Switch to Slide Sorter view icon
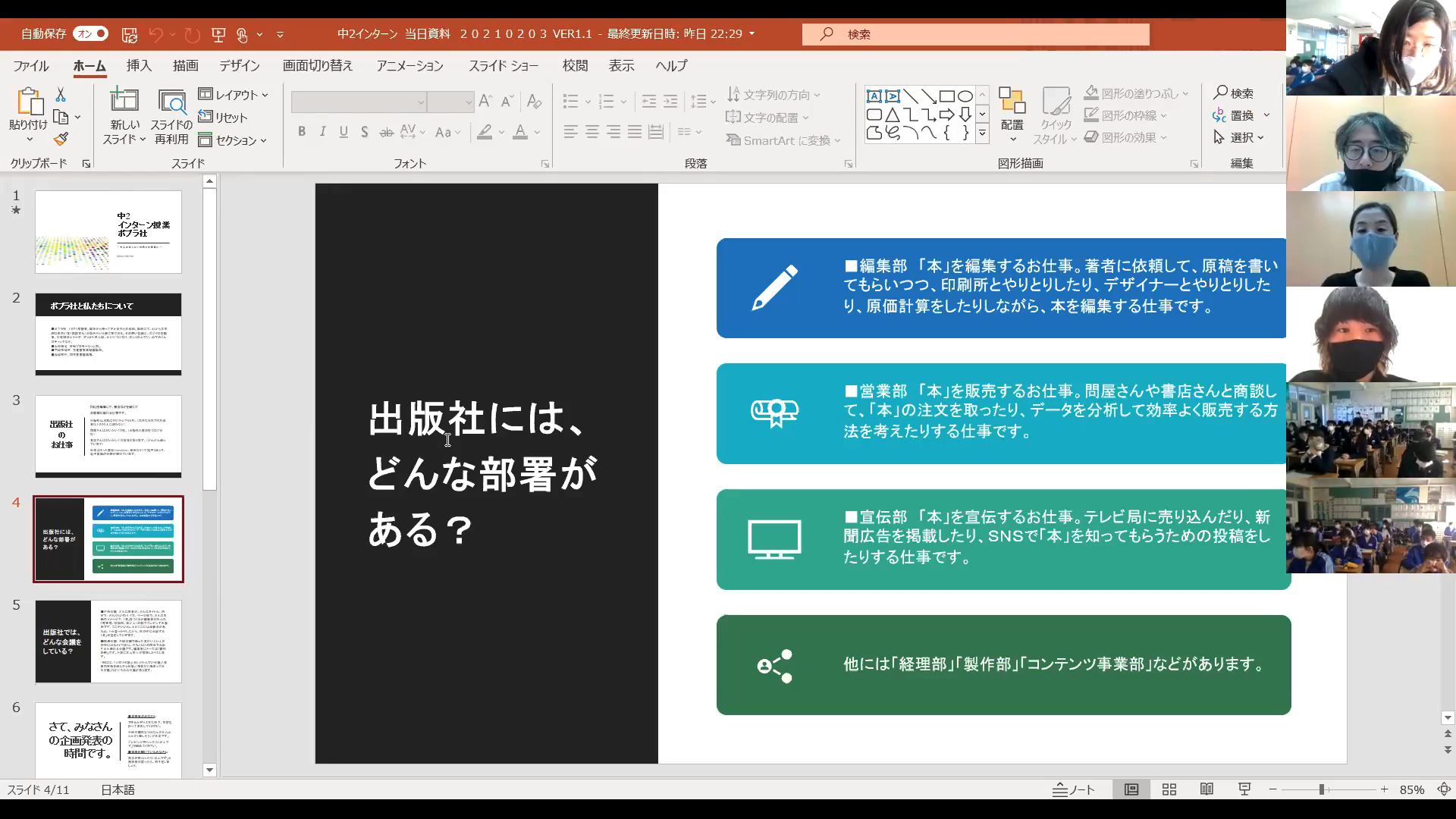This screenshot has height=819, width=1456. 1169,789
